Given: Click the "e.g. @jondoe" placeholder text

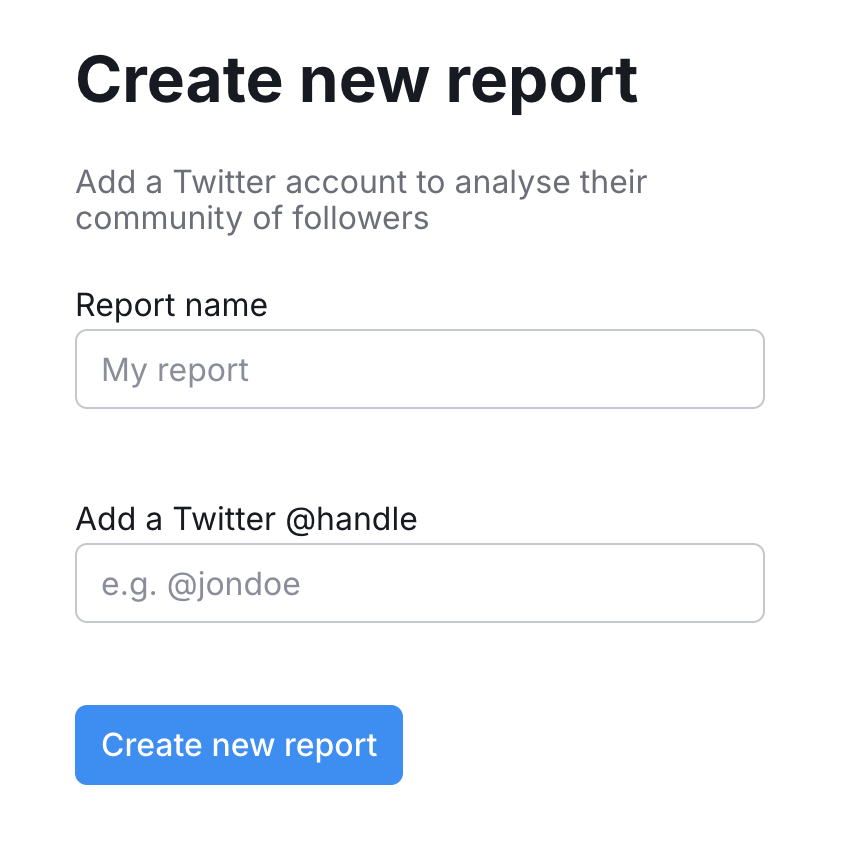Looking at the screenshot, I should coord(201,584).
